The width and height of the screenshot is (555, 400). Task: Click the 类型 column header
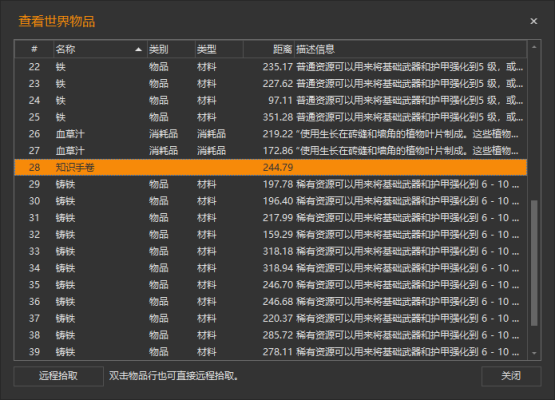point(219,49)
